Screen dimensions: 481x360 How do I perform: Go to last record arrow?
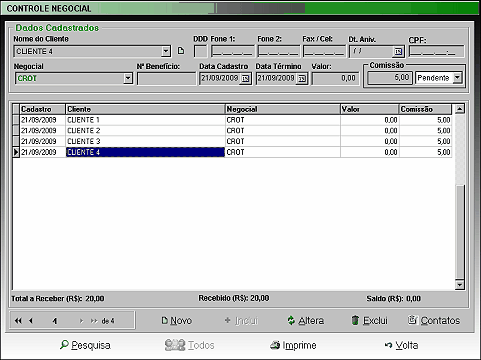[94, 321]
